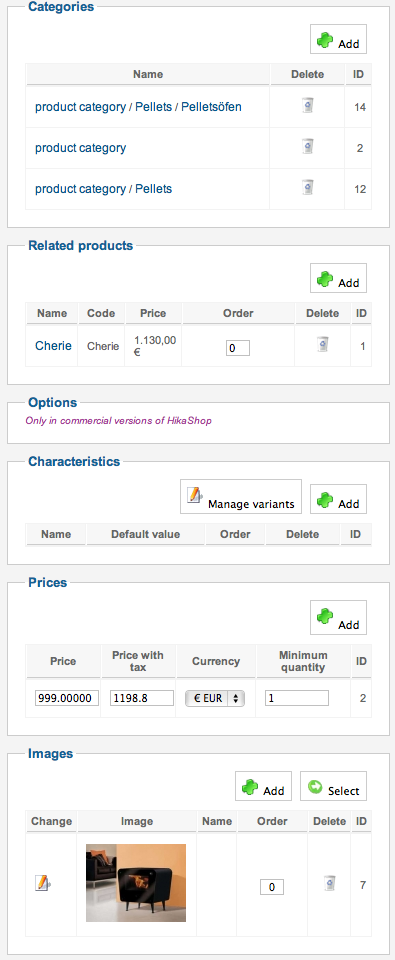Add a new characteristic
The width and height of the screenshot is (395, 960).
click(339, 500)
